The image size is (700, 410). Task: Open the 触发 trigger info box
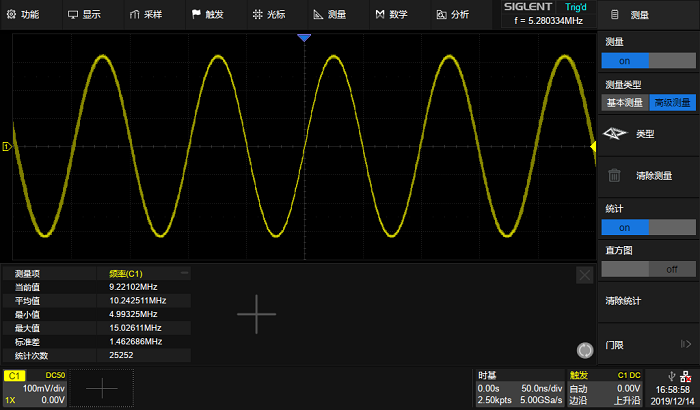[605, 388]
